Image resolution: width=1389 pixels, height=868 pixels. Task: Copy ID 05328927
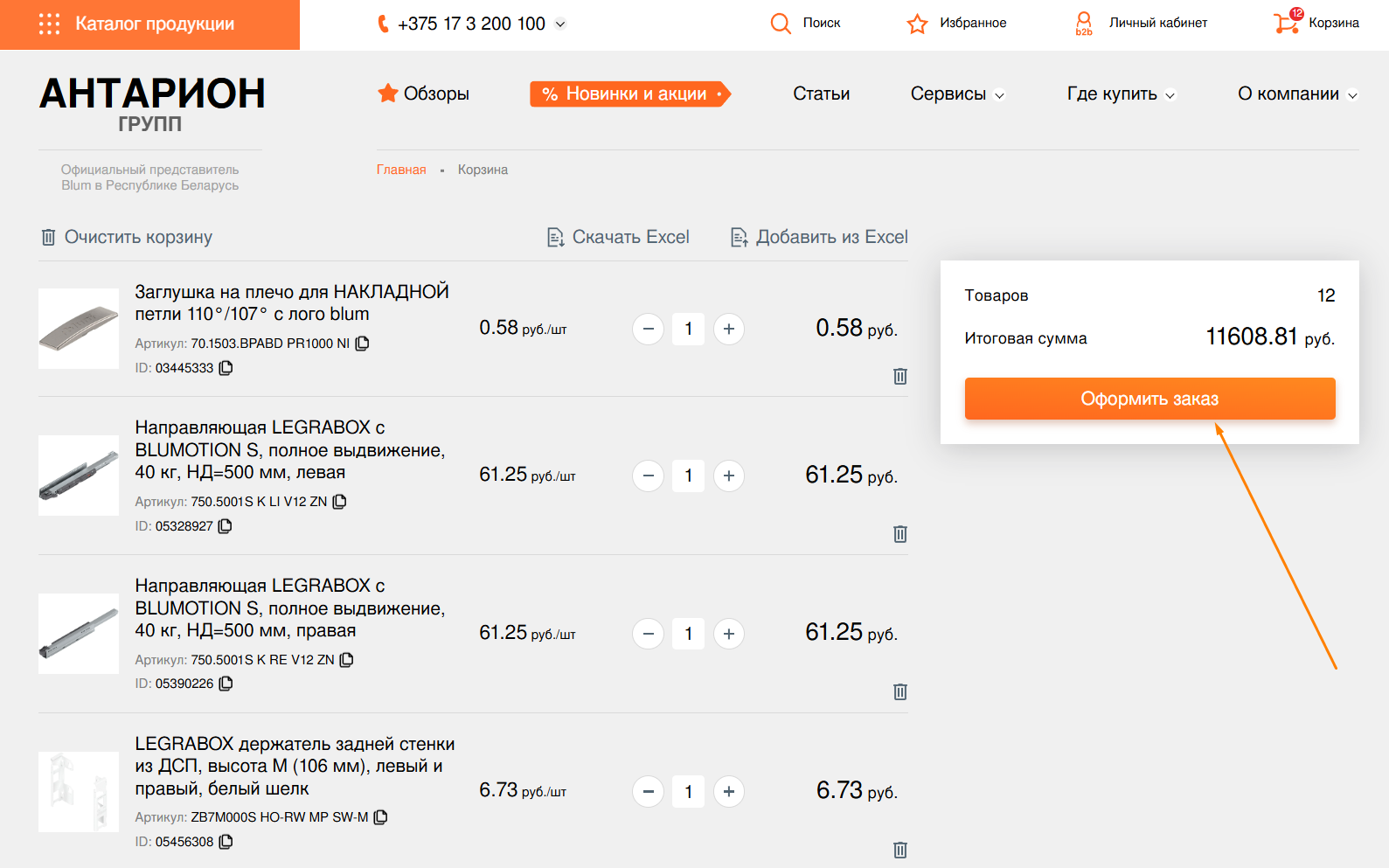(225, 526)
